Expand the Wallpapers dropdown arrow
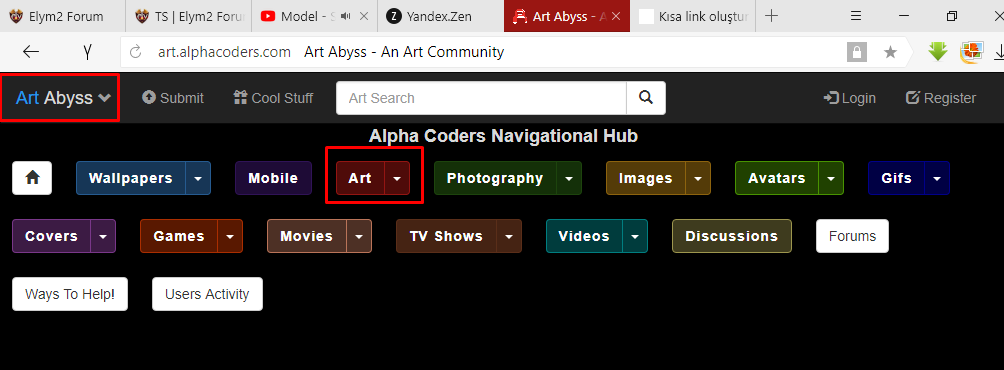 click(198, 178)
